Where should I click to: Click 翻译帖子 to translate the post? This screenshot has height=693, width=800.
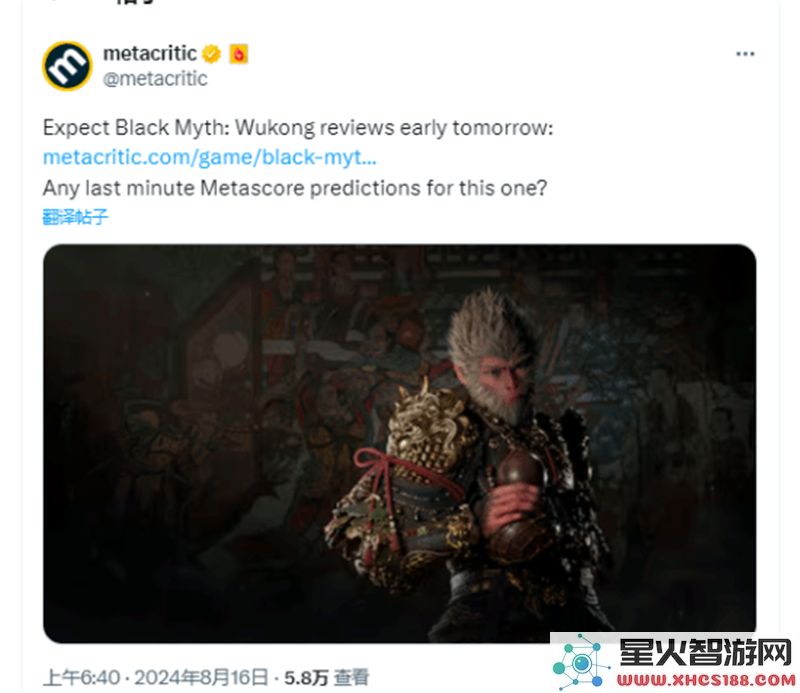pos(76,217)
